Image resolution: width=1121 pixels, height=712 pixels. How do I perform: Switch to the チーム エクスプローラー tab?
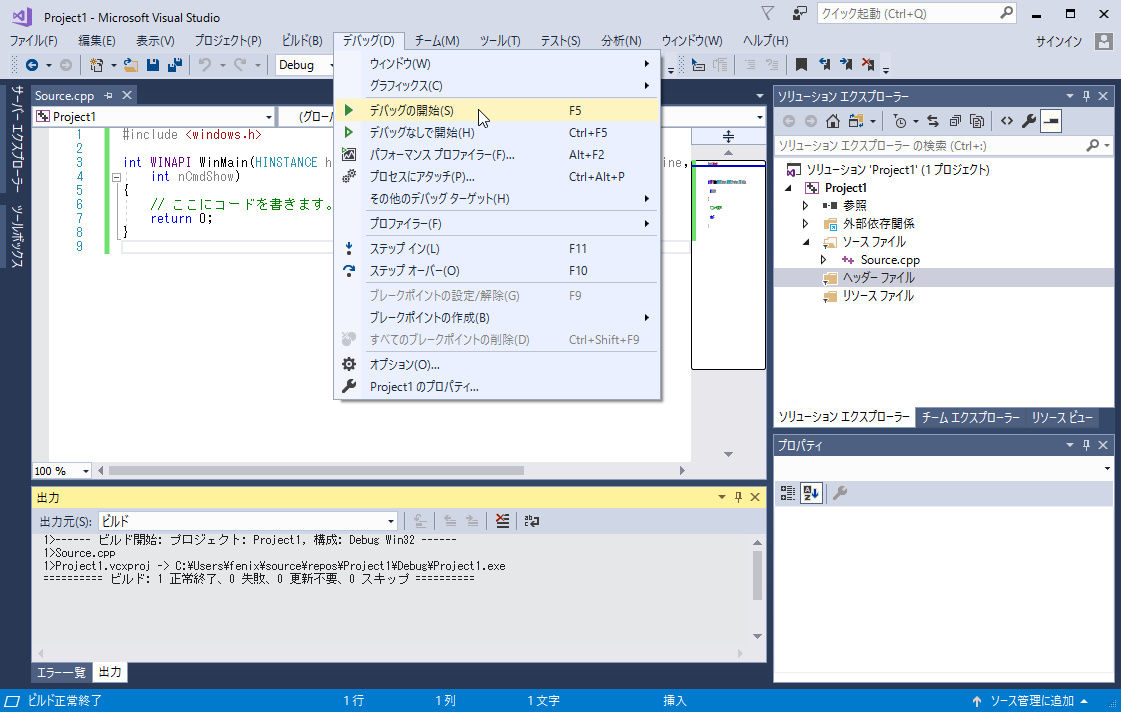click(x=970, y=417)
